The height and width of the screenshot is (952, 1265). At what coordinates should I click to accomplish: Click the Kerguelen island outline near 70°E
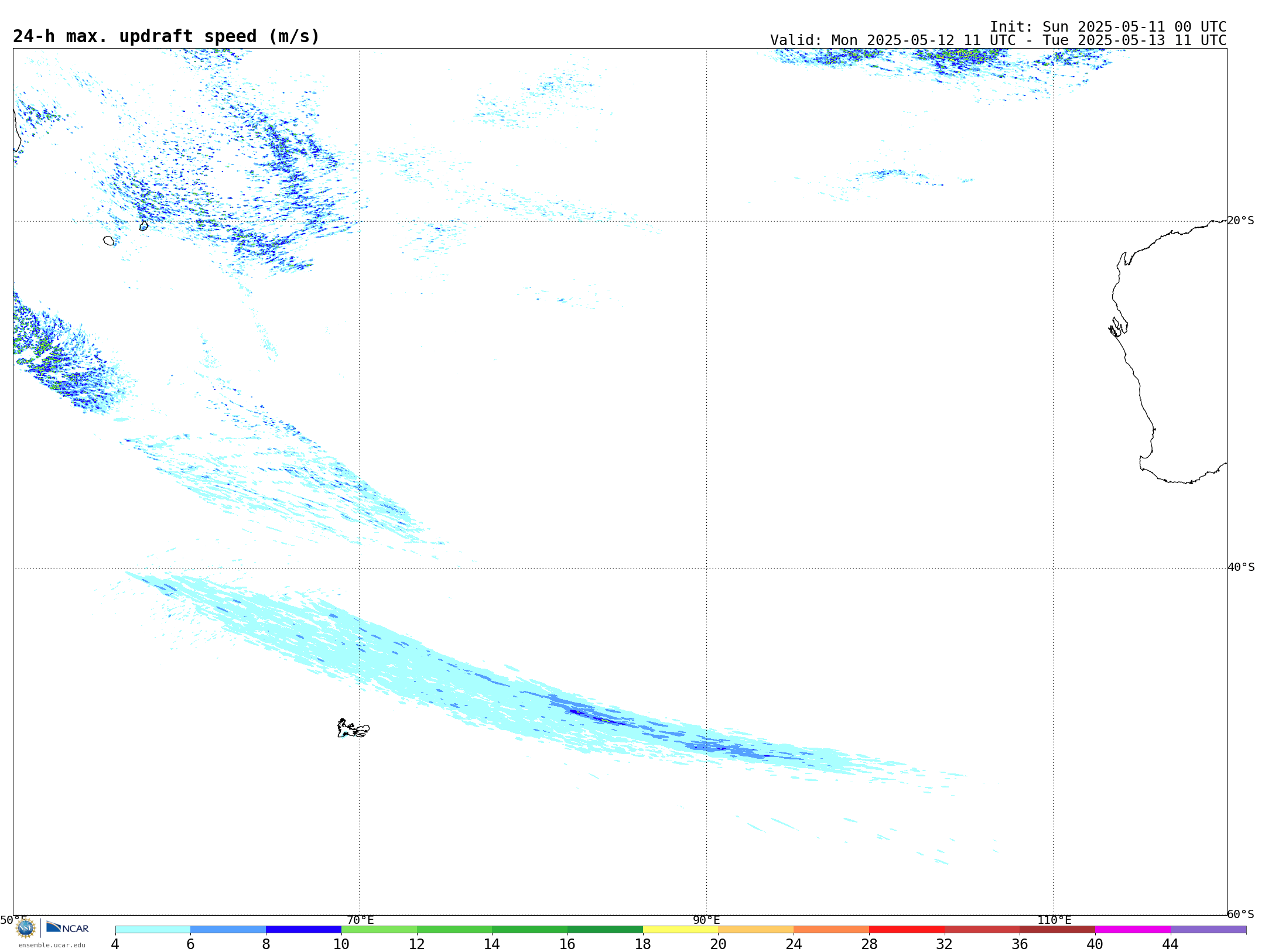353,728
